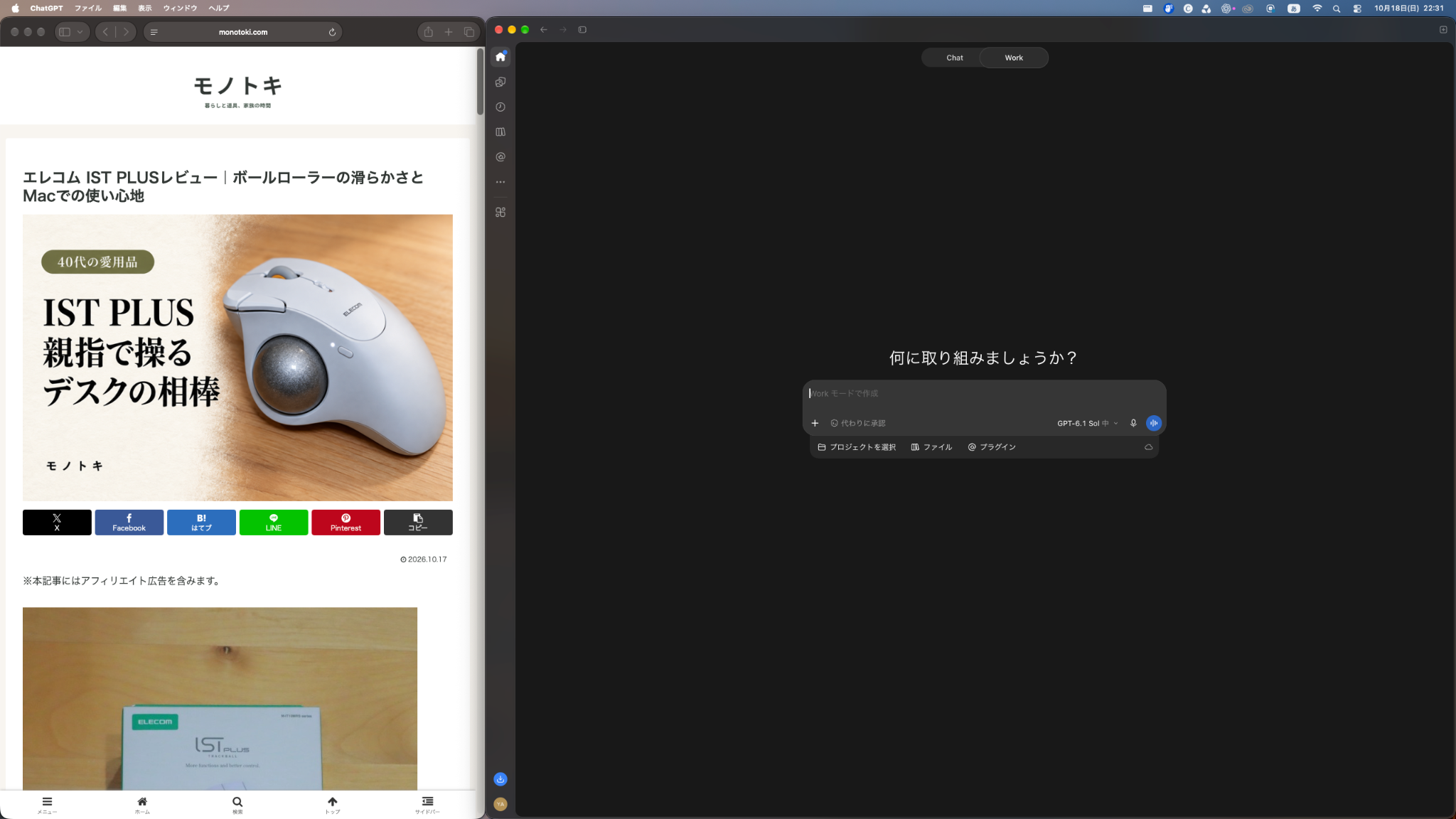Open the three-dots more icon in sidebar
The height and width of the screenshot is (819, 1456).
point(500,182)
